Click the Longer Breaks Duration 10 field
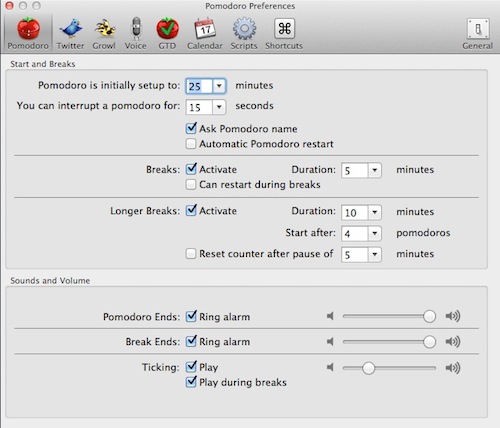The height and width of the screenshot is (428, 500). tap(355, 212)
